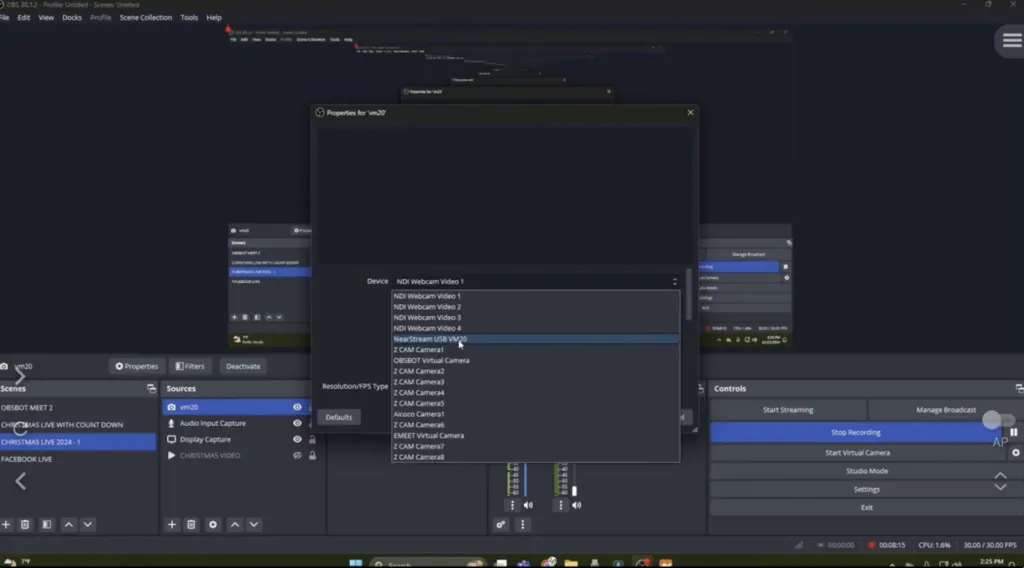The height and width of the screenshot is (568, 1024).
Task: Open the File menu
Action: pyautogui.click(x=5, y=18)
